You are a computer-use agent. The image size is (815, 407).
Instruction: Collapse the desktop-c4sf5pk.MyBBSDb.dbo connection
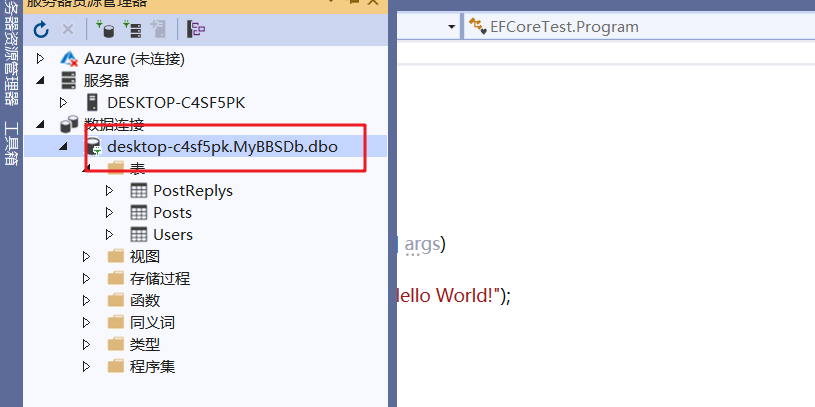pos(63,147)
